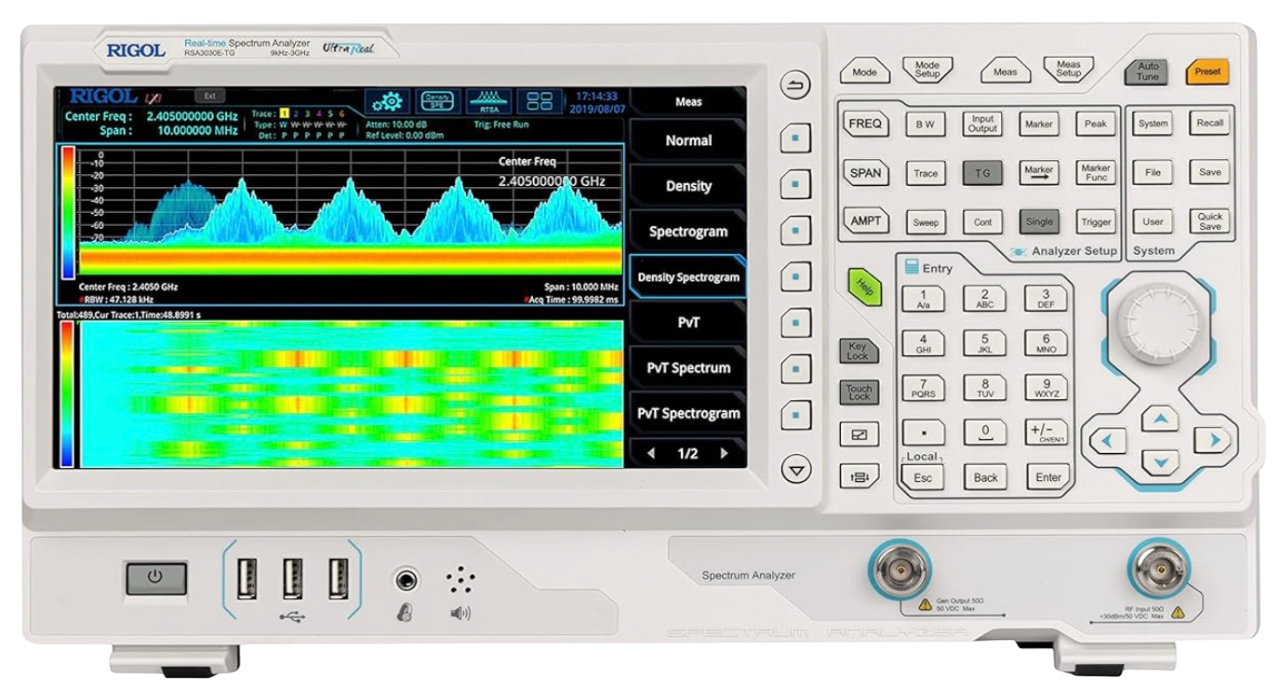Push the up arrow navigation key

pyautogui.click(x=1160, y=417)
